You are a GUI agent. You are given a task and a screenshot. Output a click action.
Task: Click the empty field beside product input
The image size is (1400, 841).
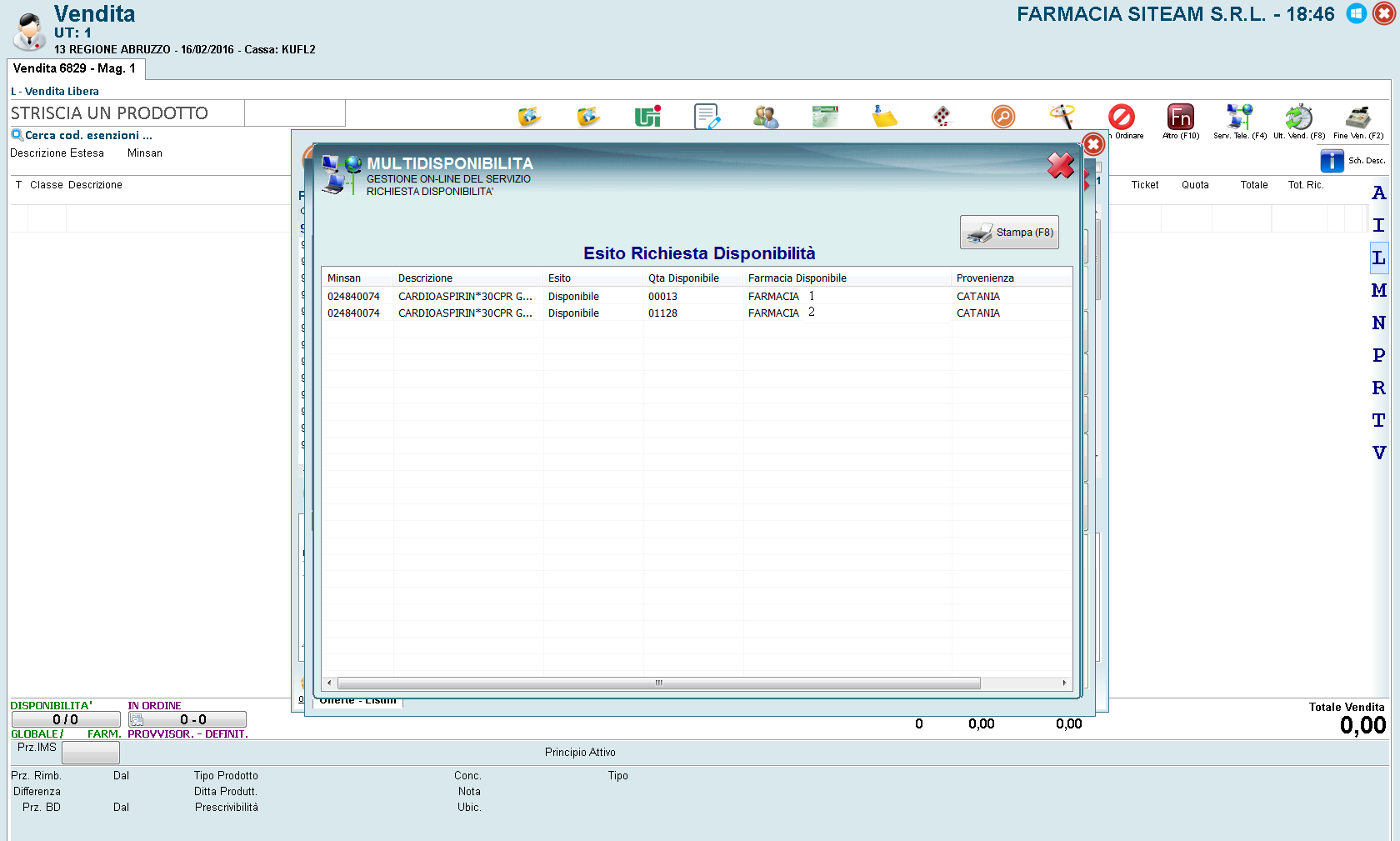295,113
